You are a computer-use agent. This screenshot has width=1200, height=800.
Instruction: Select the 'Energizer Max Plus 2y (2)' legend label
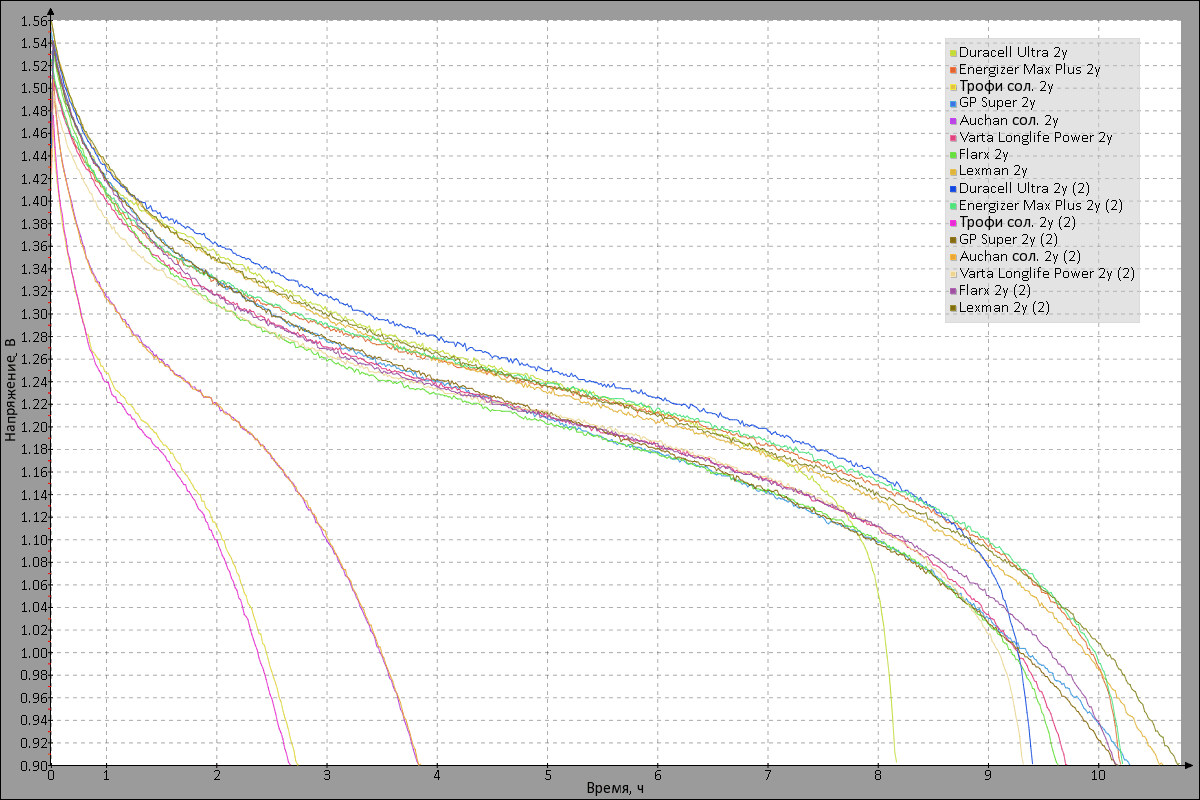click(x=1041, y=205)
